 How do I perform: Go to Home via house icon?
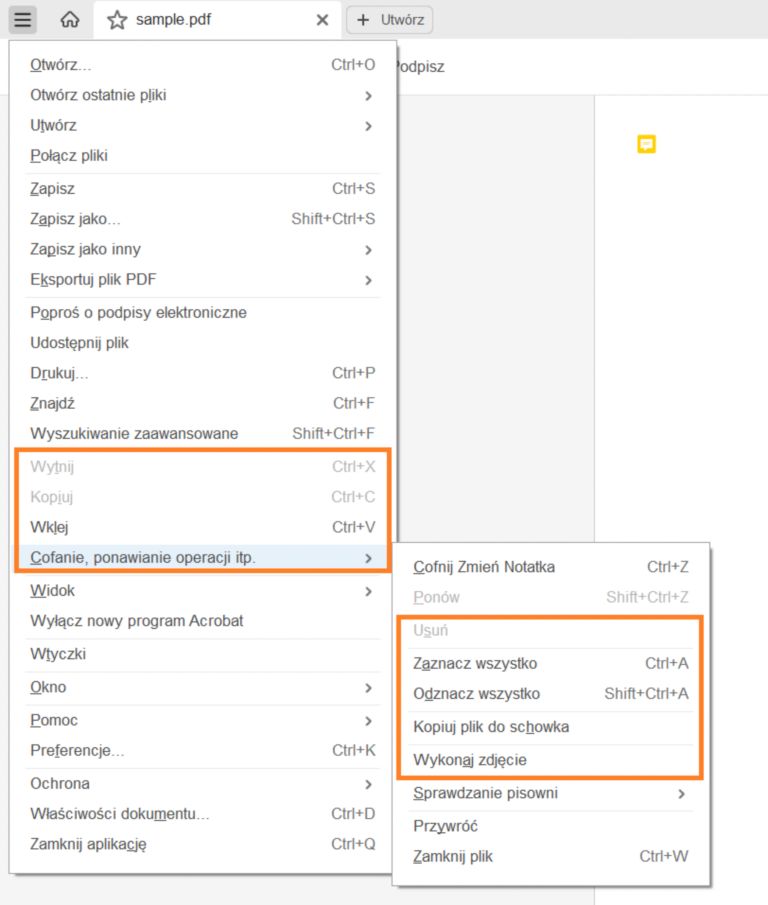70,19
